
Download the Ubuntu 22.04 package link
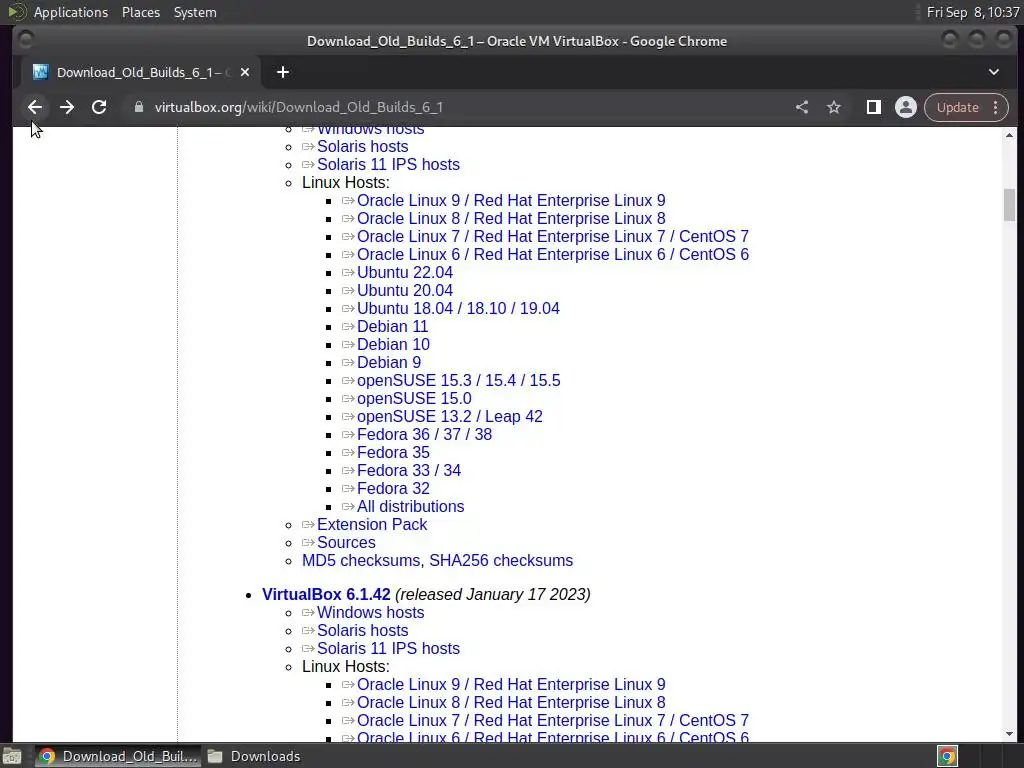(x=404, y=272)
